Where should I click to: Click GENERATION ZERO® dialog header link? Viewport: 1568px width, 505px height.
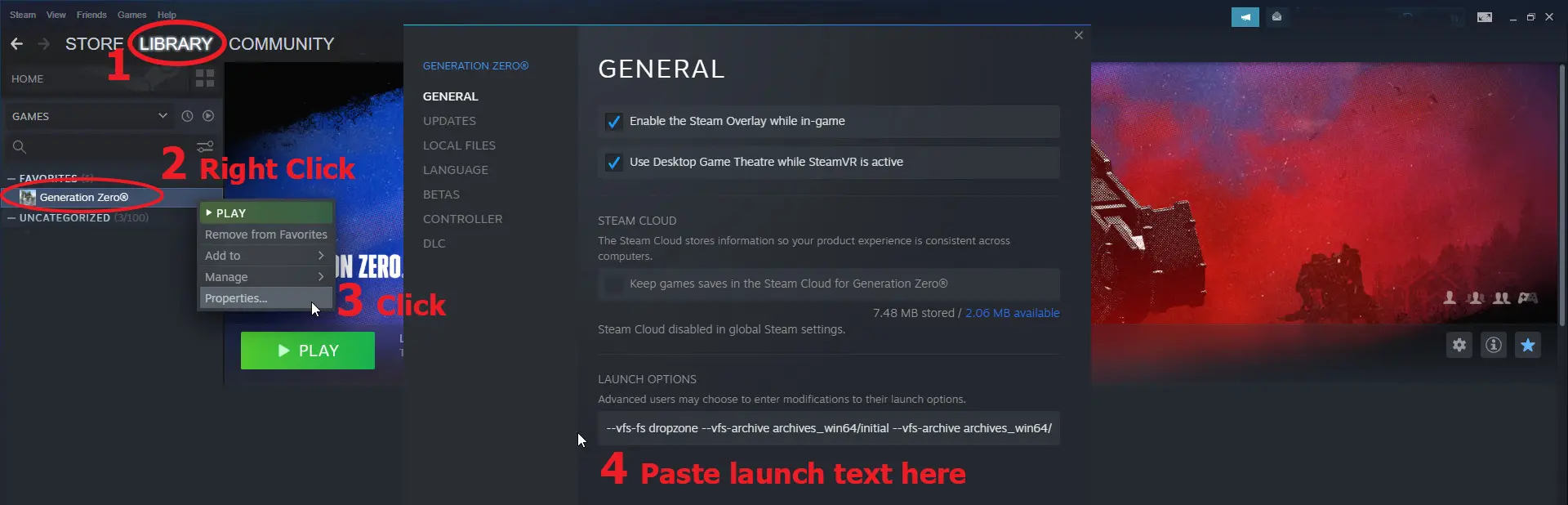475,65
